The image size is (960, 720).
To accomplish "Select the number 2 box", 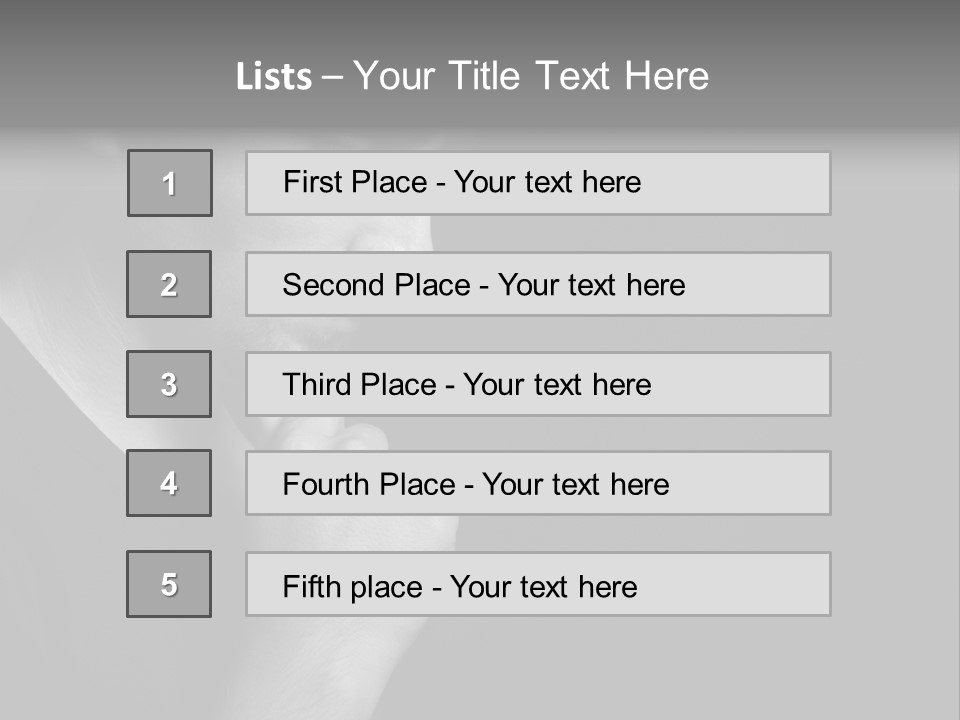I will click(x=169, y=284).
